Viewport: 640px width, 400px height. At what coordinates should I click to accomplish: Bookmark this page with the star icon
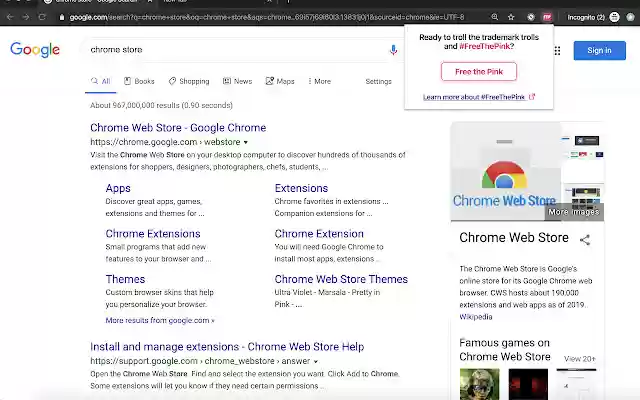(x=511, y=17)
